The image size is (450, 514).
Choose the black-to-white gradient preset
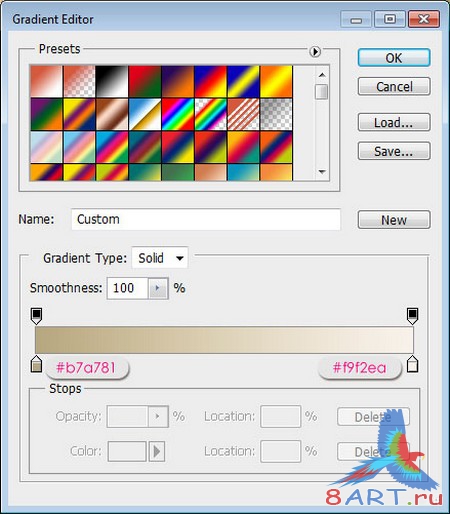112,81
